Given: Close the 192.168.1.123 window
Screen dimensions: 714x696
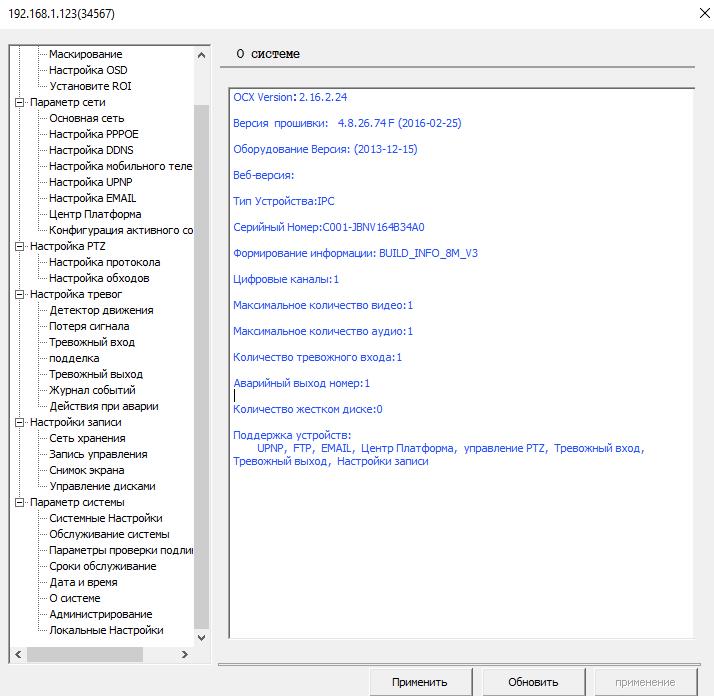Looking at the screenshot, I should click(x=689, y=14).
